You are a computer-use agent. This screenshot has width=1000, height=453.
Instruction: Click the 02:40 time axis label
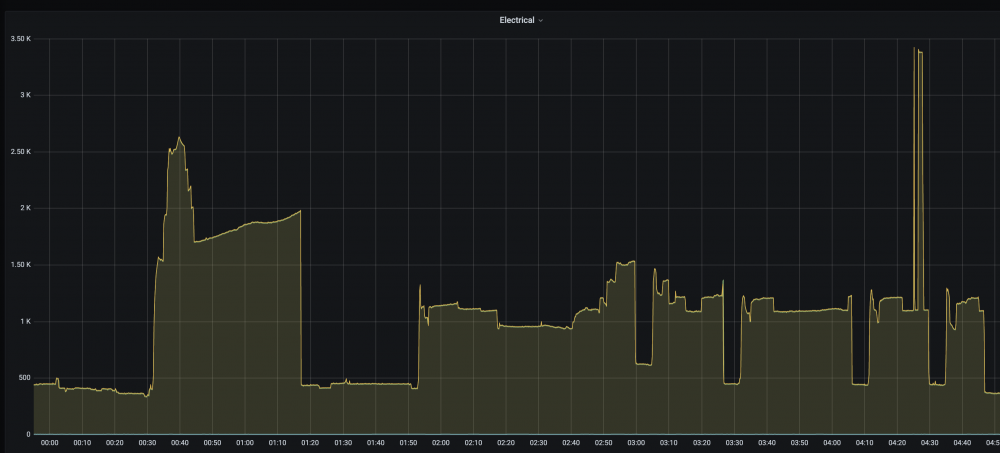pyautogui.click(x=571, y=443)
